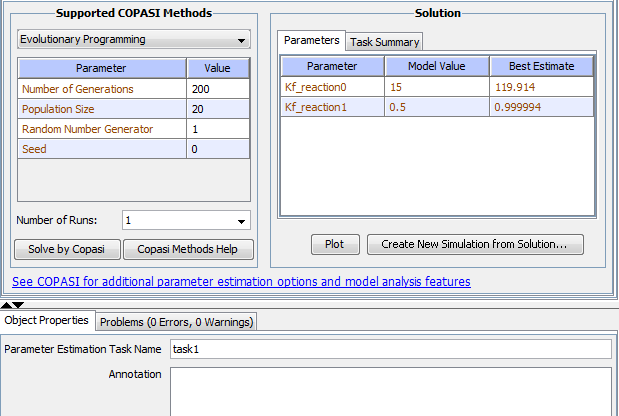The image size is (619, 416).
Task: Open the Evolutionary Programming method dropdown
Action: (134, 39)
